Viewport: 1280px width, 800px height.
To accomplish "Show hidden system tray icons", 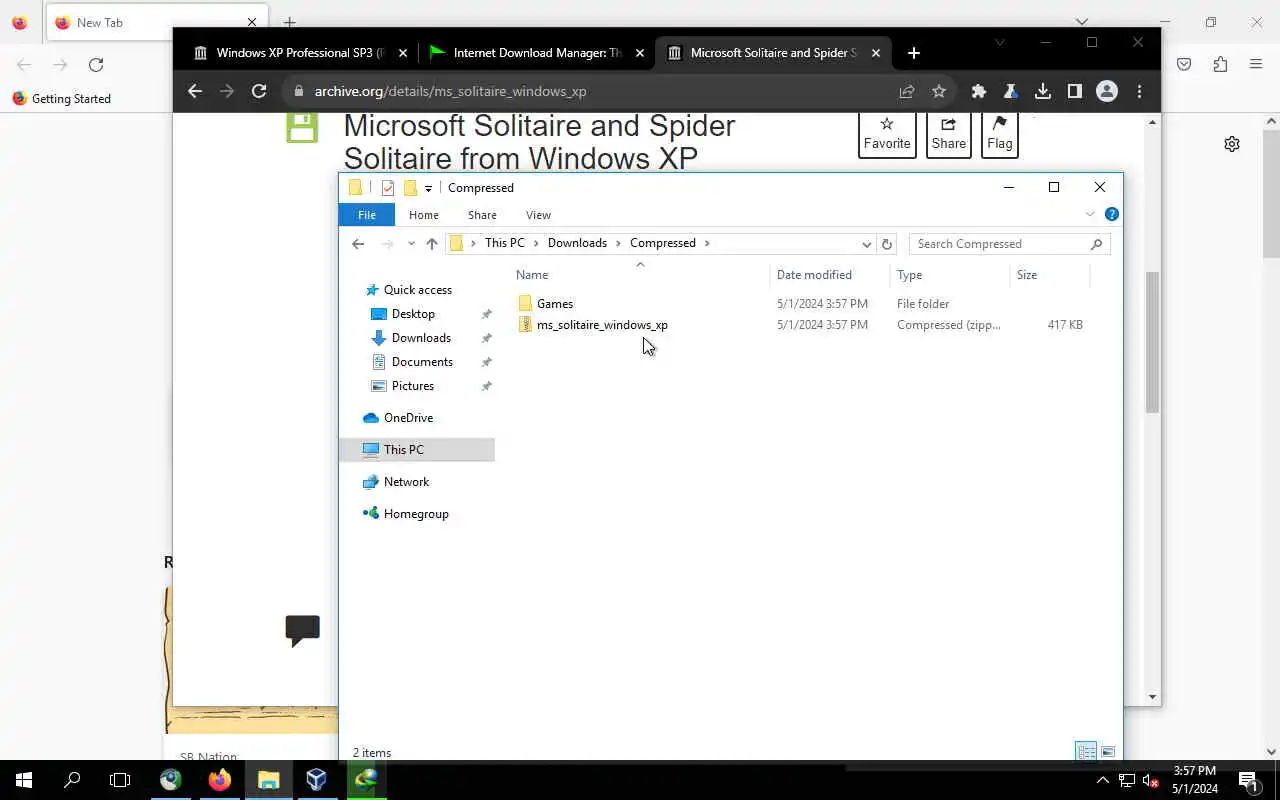I will click(1102, 780).
